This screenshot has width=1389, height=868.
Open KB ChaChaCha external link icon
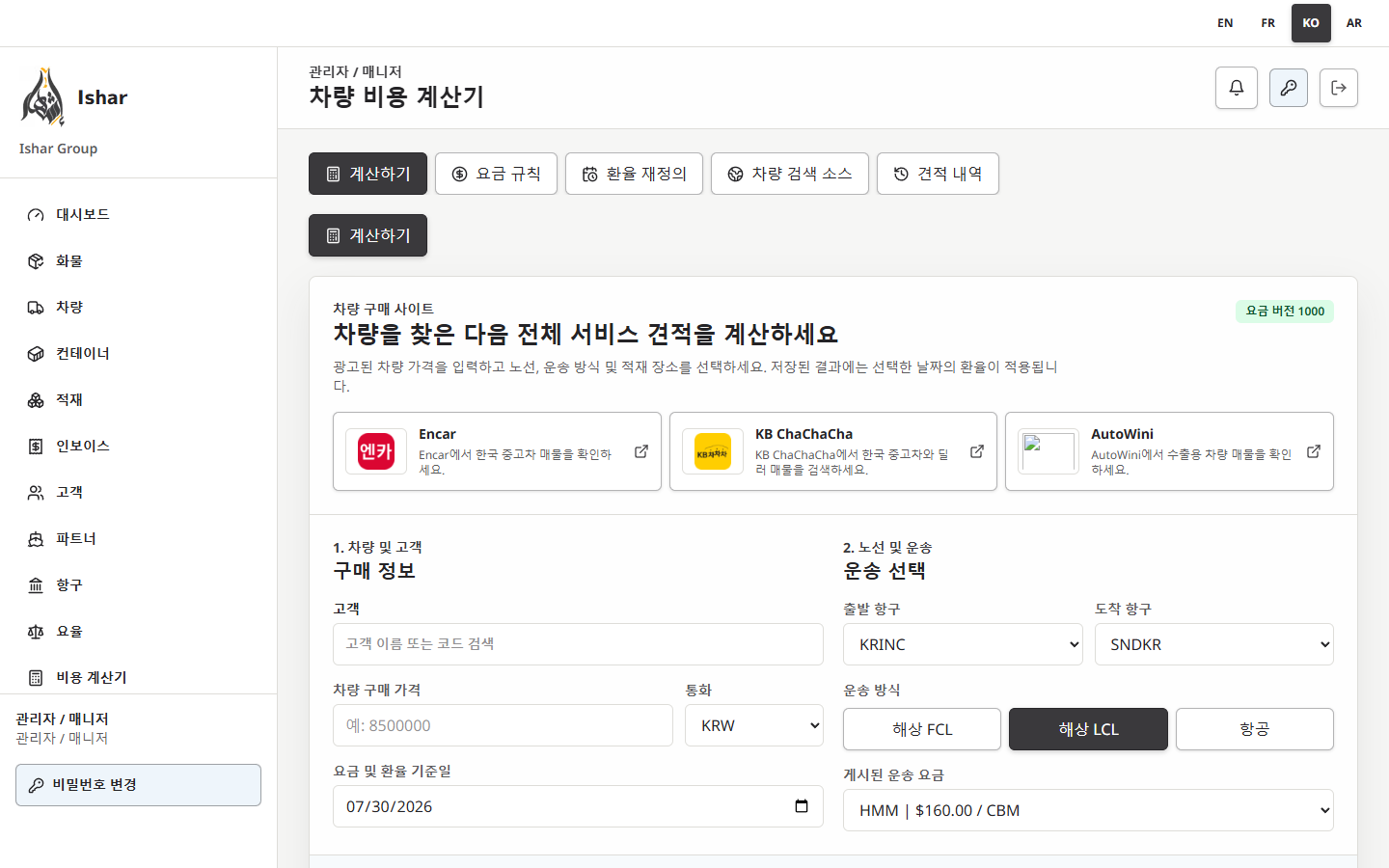click(977, 451)
